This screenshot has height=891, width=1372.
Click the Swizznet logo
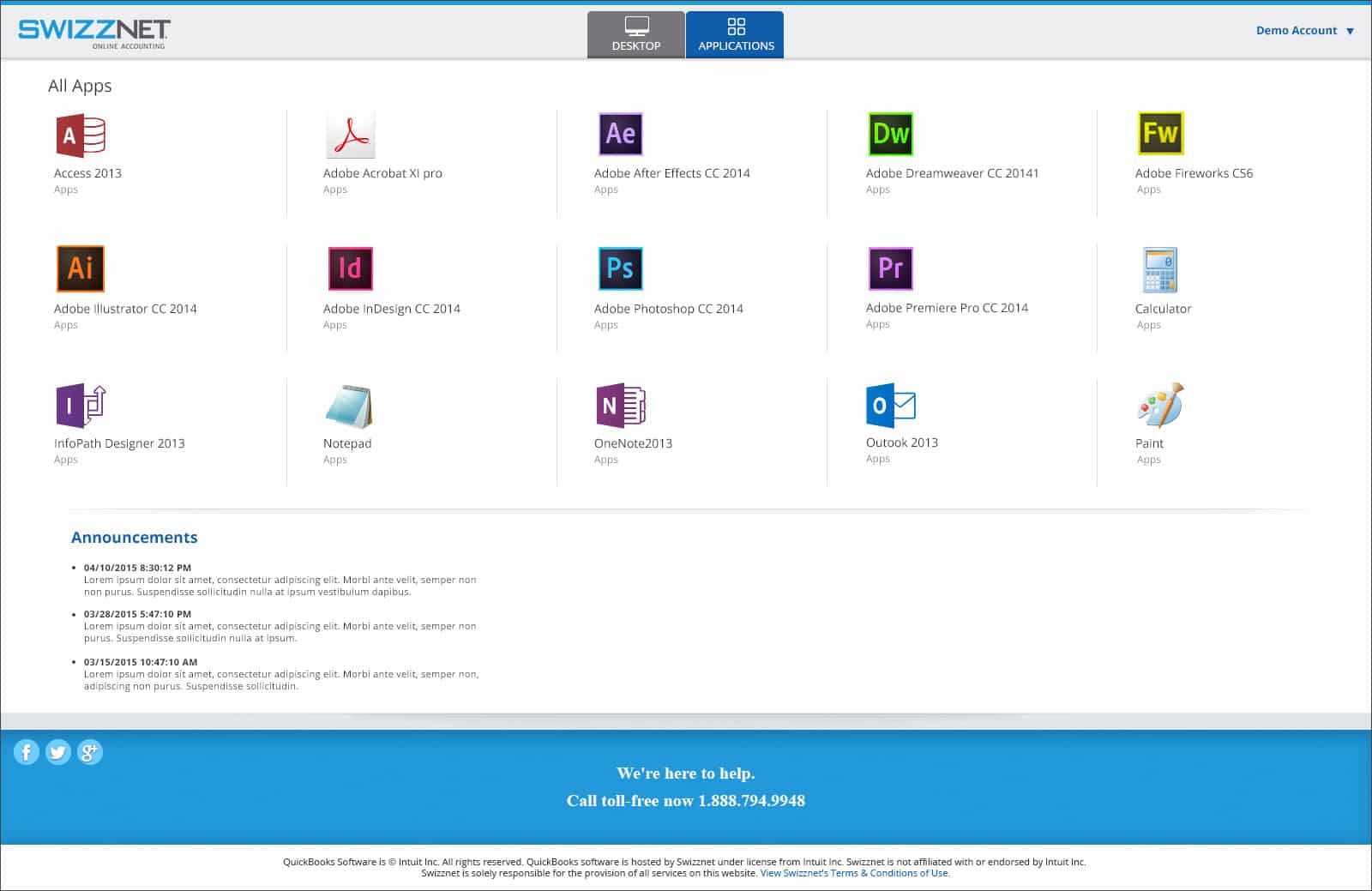click(x=94, y=33)
